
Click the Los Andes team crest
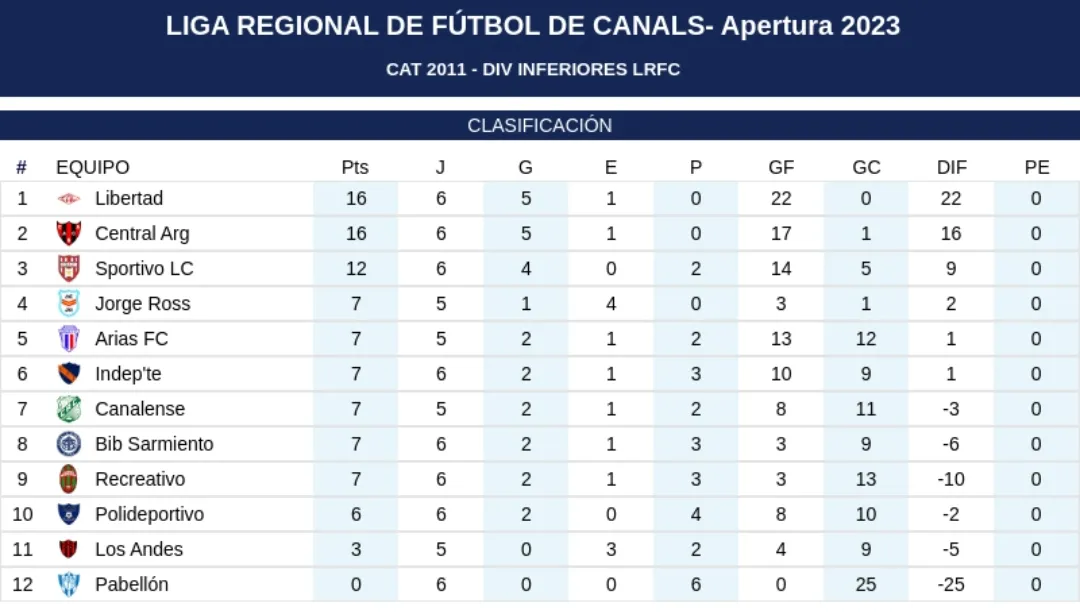tap(68, 549)
